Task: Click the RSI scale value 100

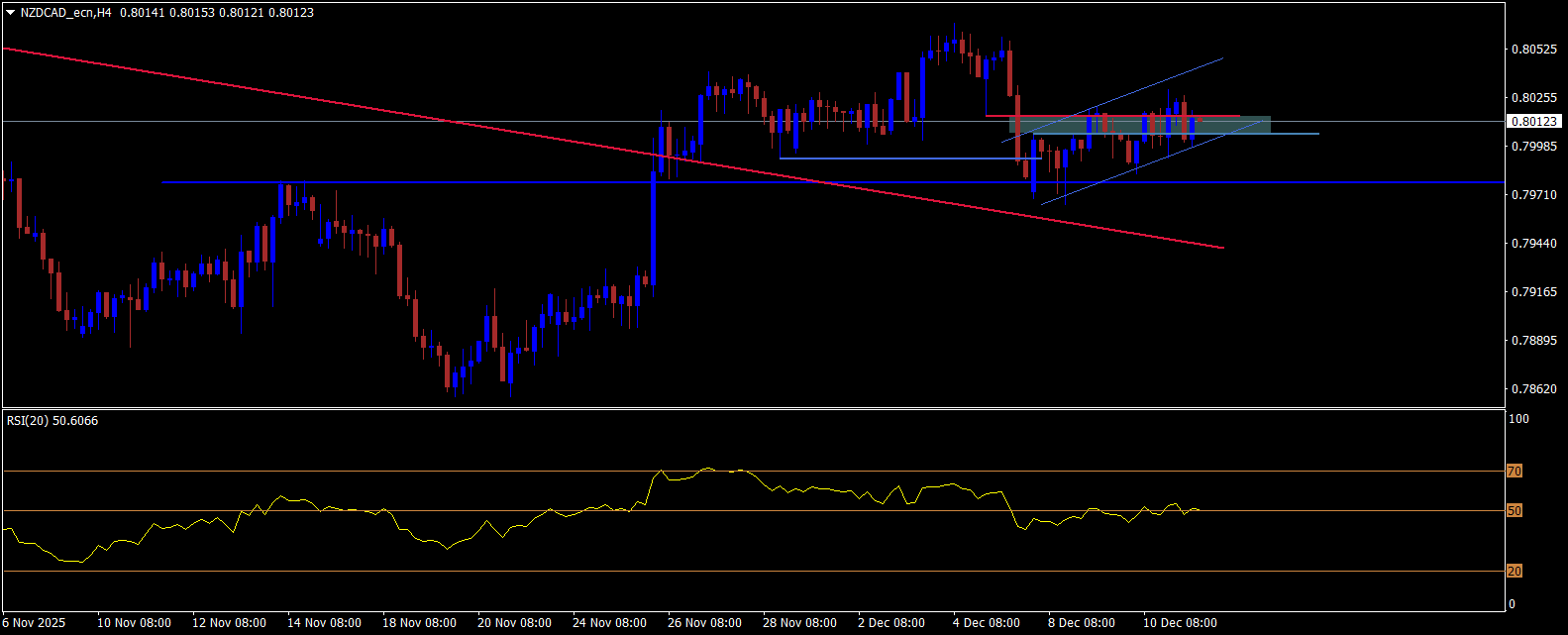Action: [1518, 419]
